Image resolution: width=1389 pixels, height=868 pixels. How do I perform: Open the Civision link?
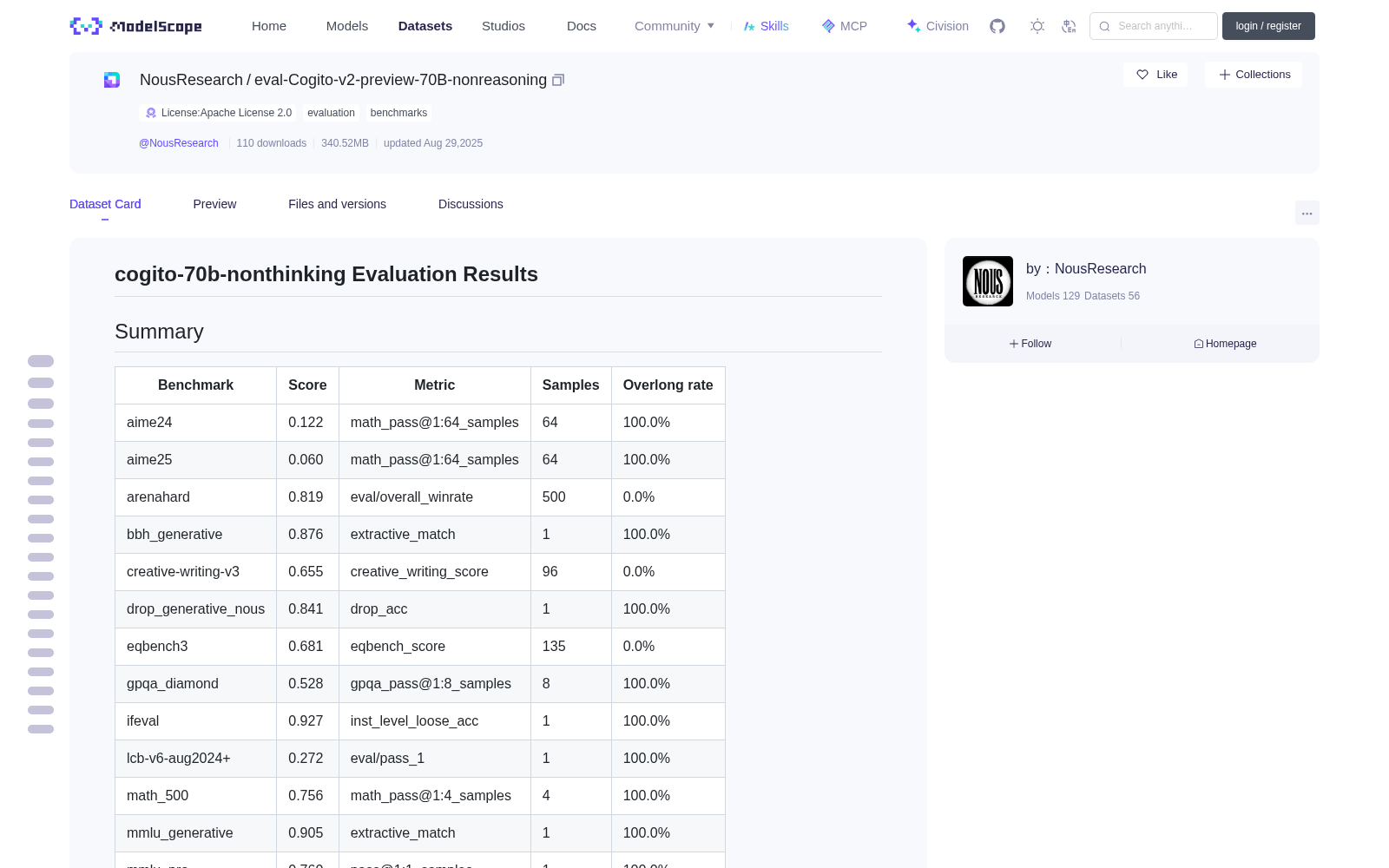click(938, 26)
